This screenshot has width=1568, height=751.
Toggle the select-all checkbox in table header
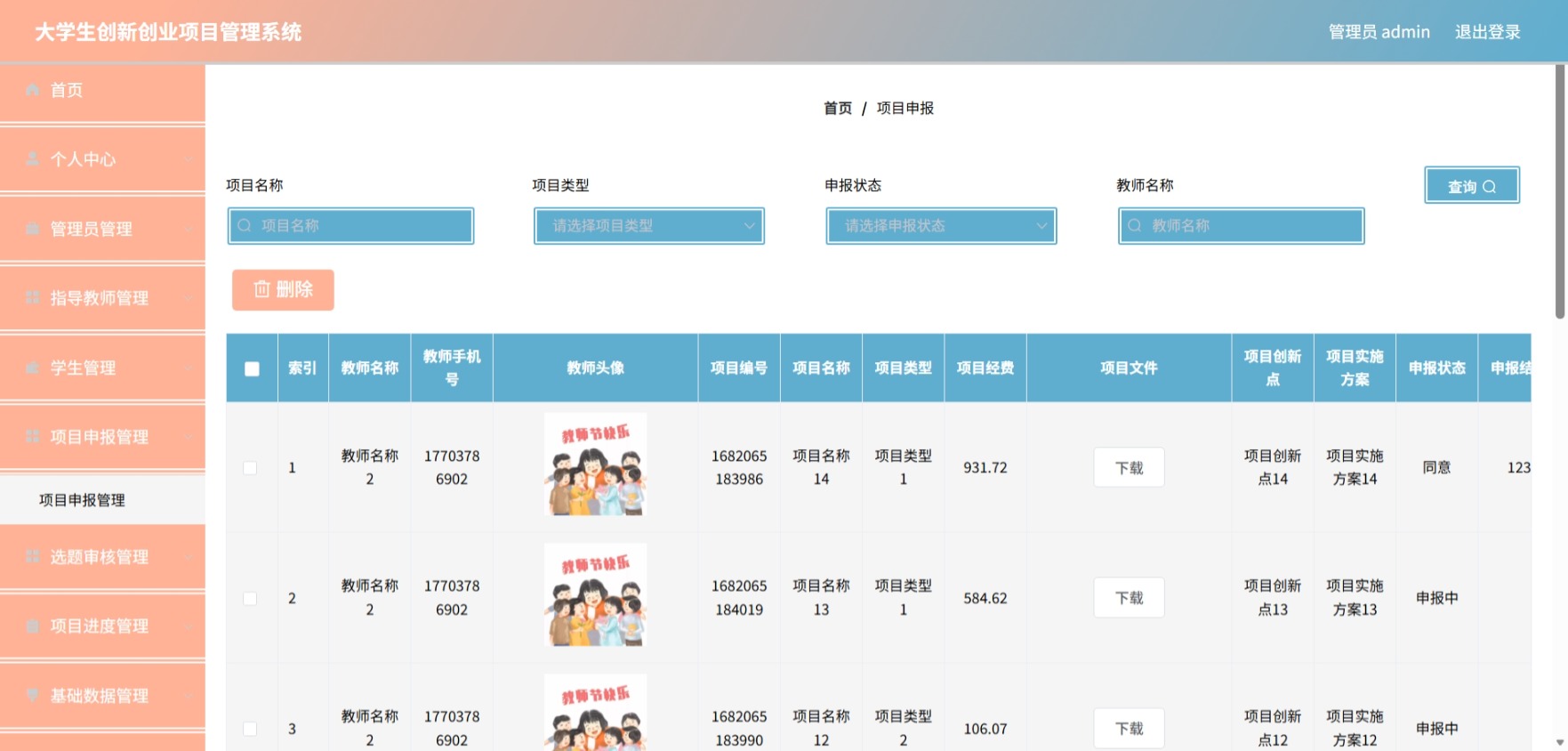coord(253,368)
